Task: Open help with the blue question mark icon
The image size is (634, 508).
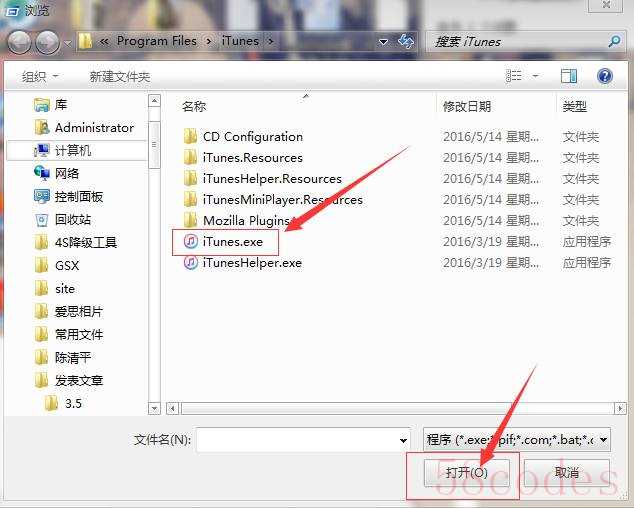Action: (x=604, y=76)
